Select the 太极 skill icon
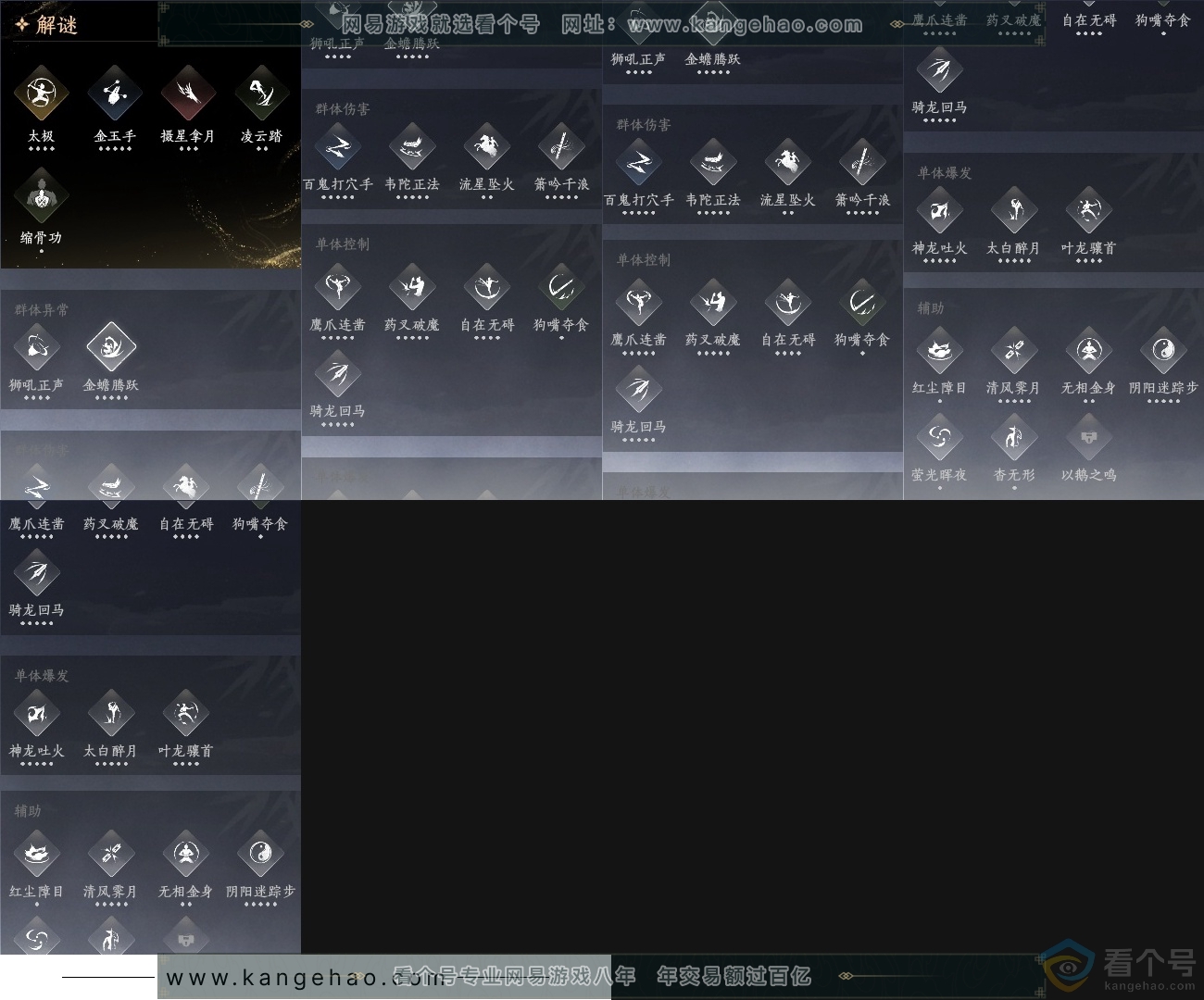This screenshot has width=1204, height=1000. 41,93
